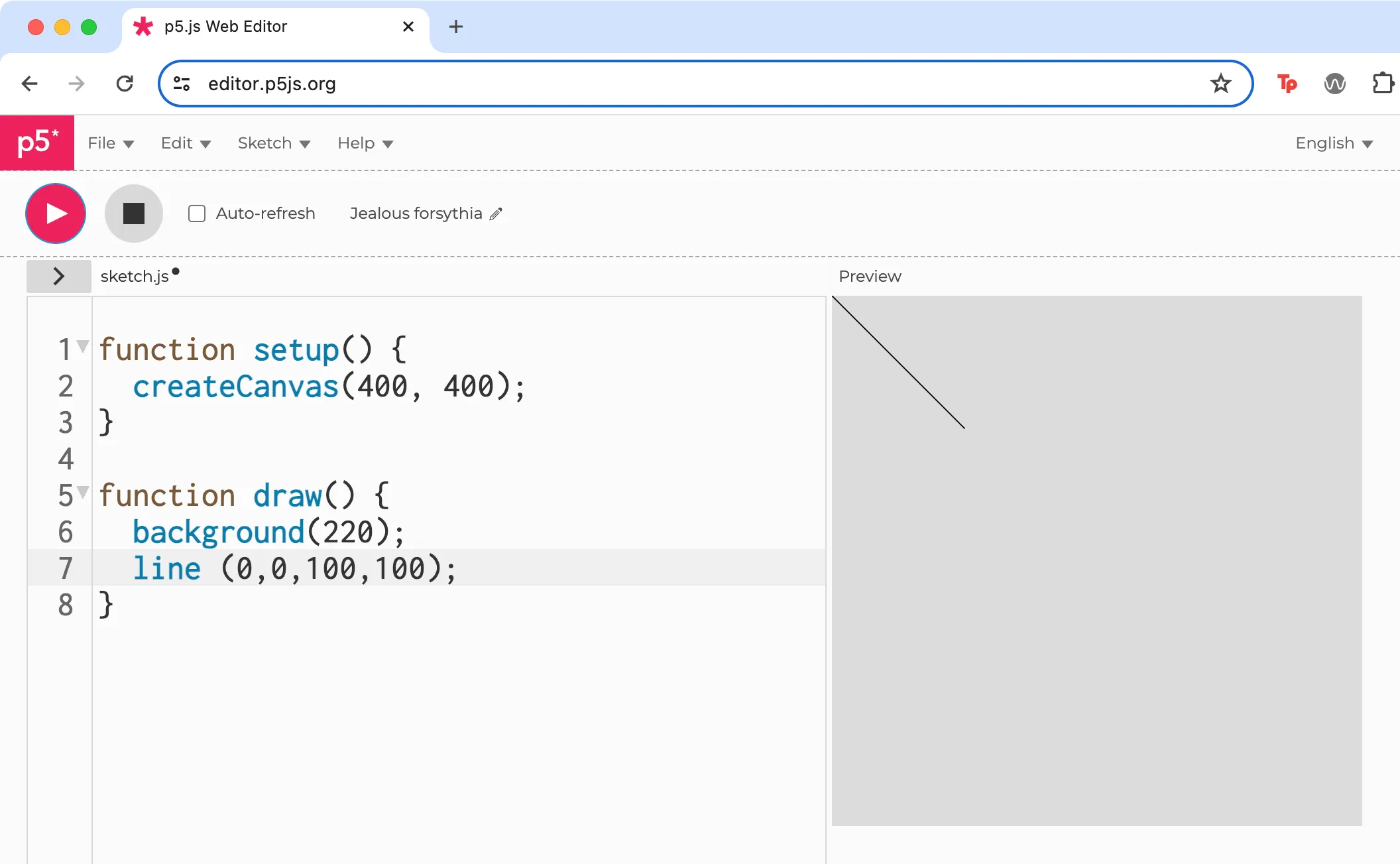
Task: Collapse the setup function code fold
Action: tap(82, 345)
